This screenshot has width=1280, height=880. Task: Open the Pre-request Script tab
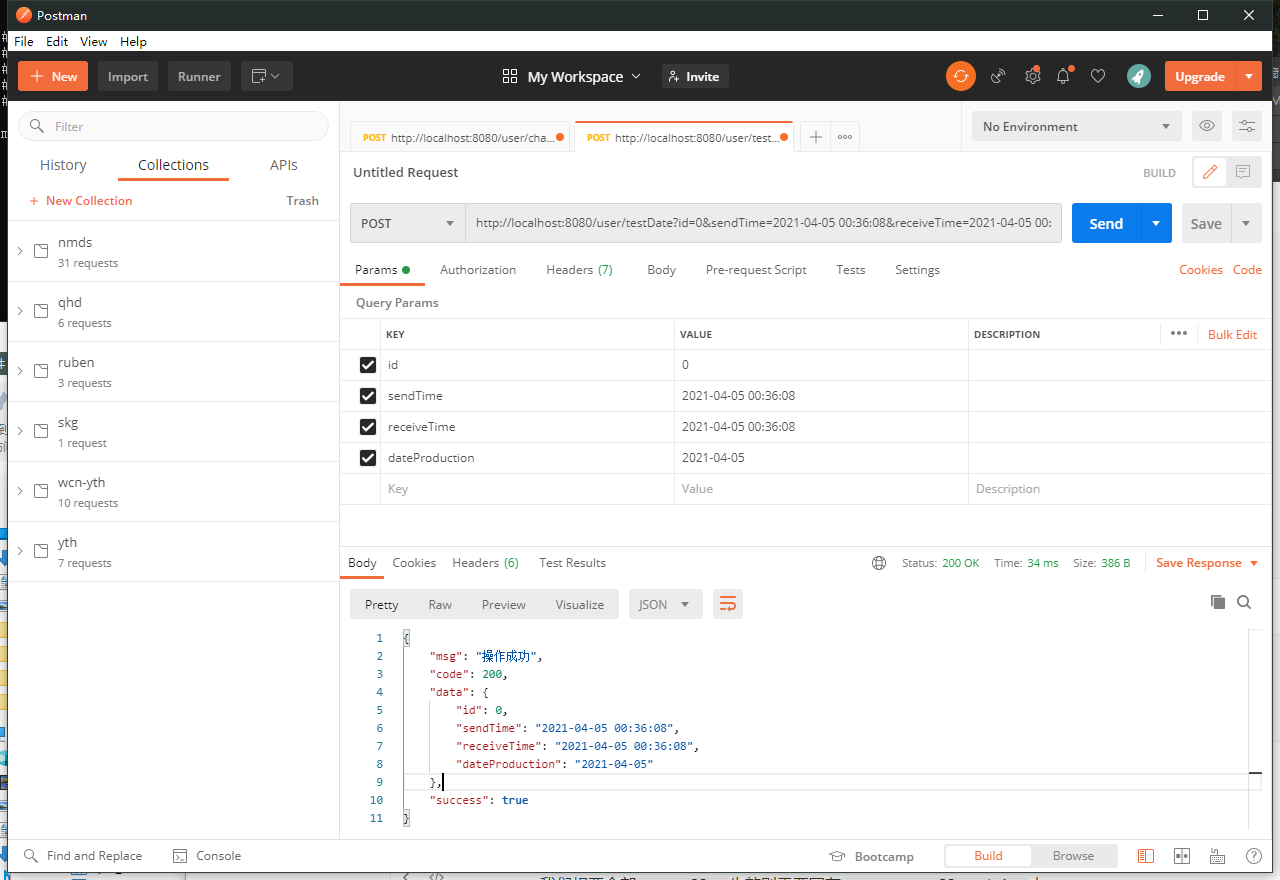tap(756, 270)
